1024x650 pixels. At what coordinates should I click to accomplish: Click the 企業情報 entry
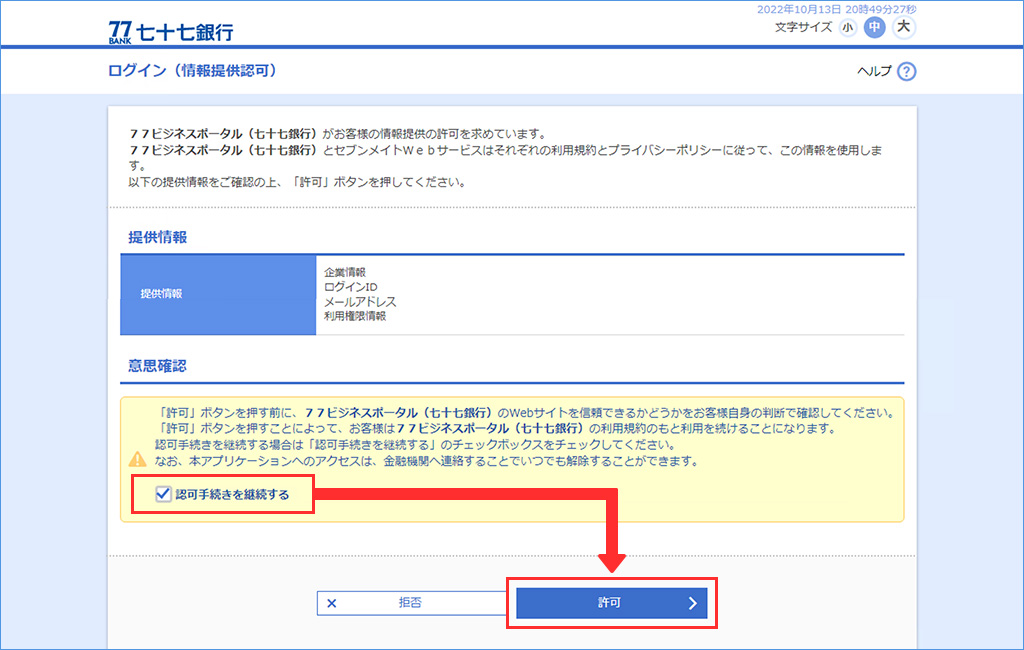tap(345, 272)
